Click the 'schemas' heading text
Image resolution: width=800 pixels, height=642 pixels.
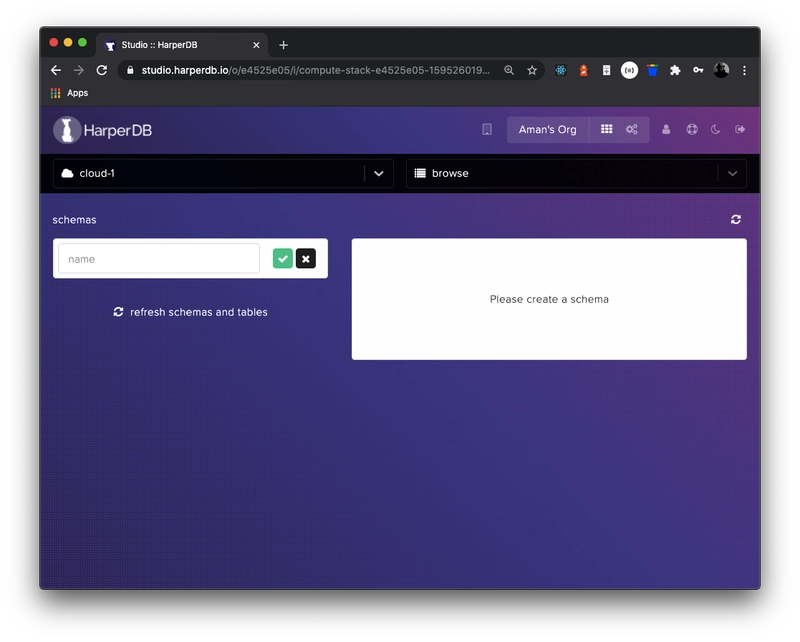tap(74, 220)
